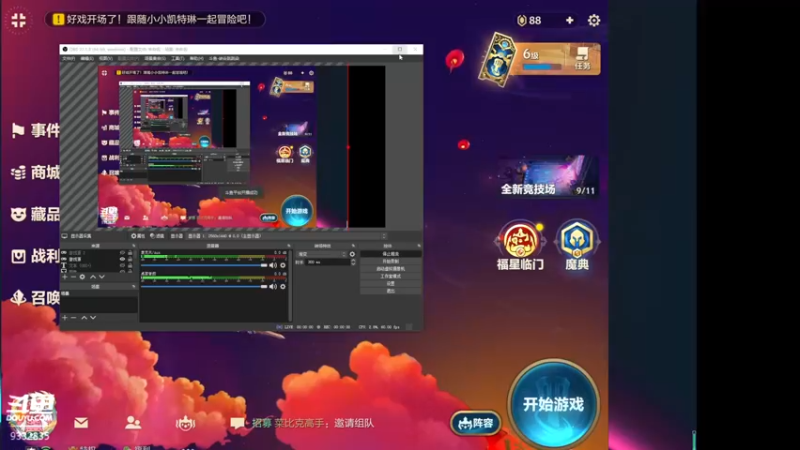Open 麦克风/Aux track gear settings
The image size is (800, 450).
(283, 265)
